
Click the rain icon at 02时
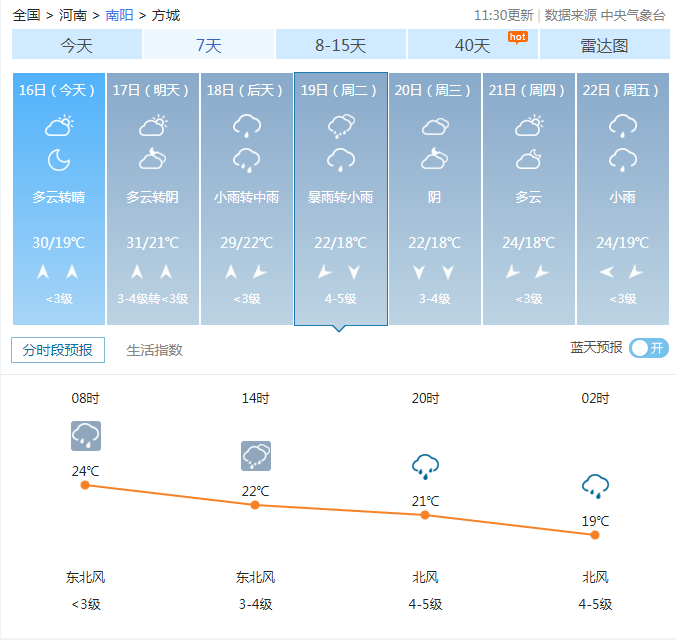point(595,486)
